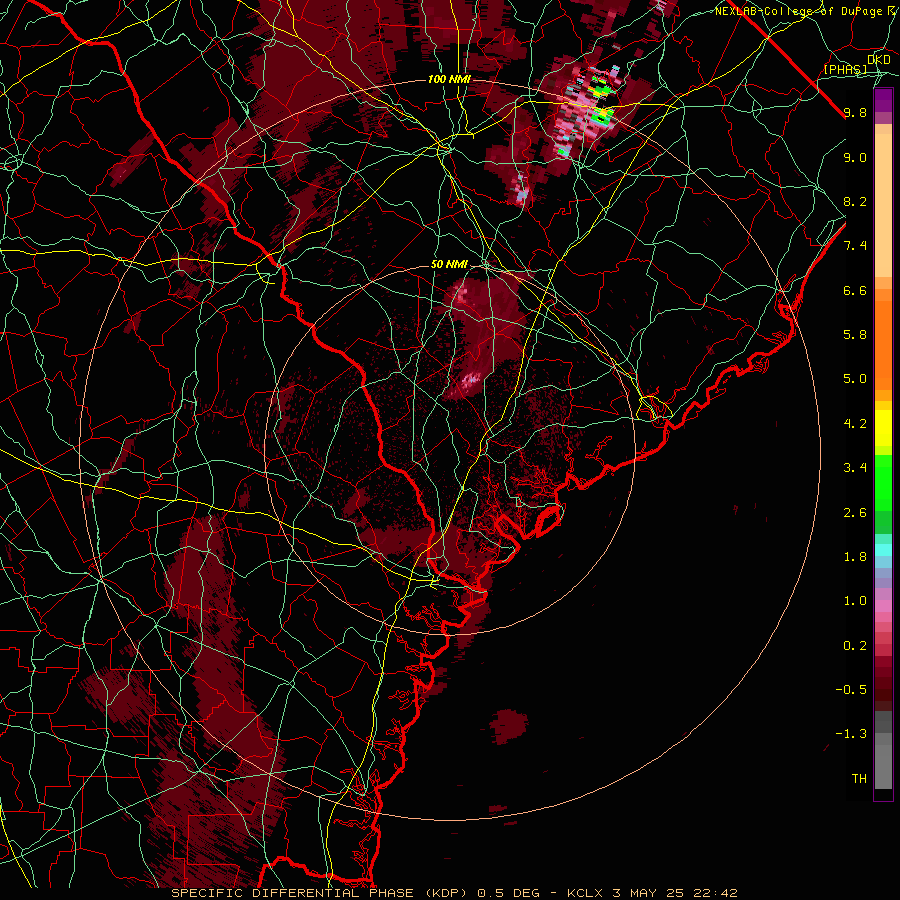
Task: Click the 3.4 value on the scale
Action: click(x=855, y=468)
